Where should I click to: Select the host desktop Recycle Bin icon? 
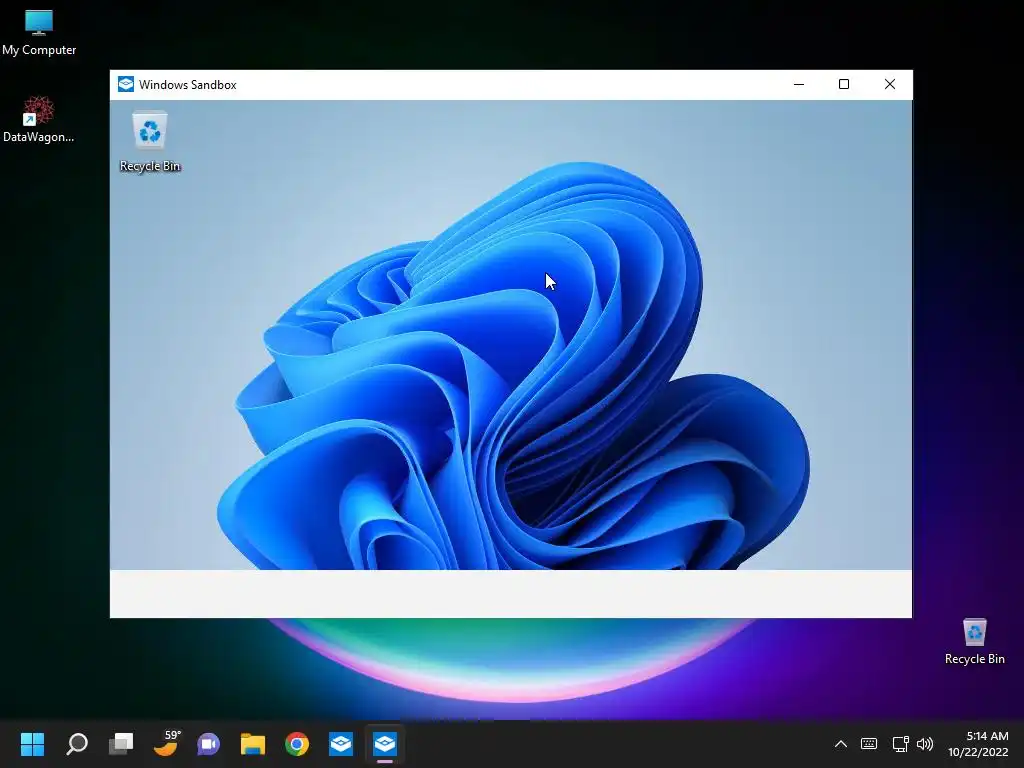pyautogui.click(x=974, y=641)
